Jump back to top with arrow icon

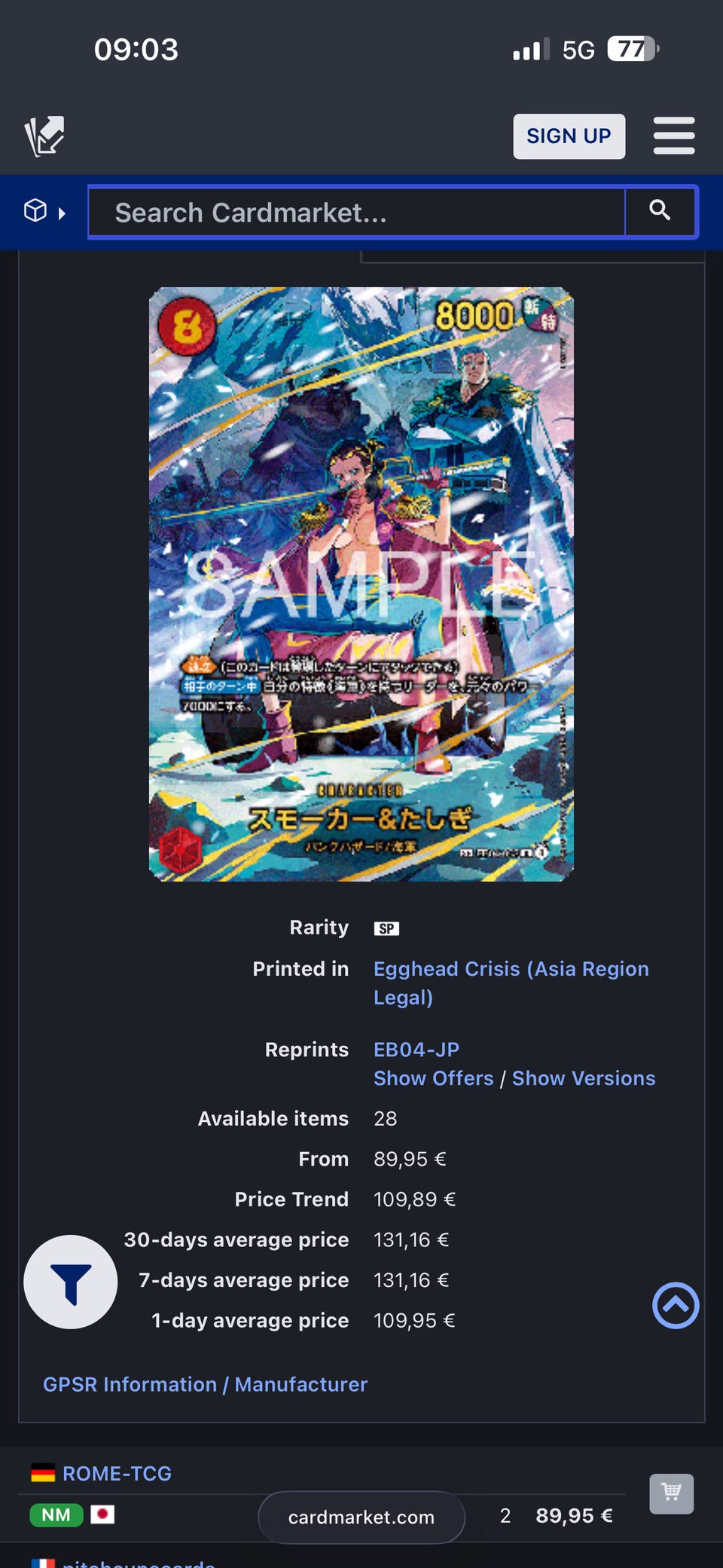(x=676, y=1305)
